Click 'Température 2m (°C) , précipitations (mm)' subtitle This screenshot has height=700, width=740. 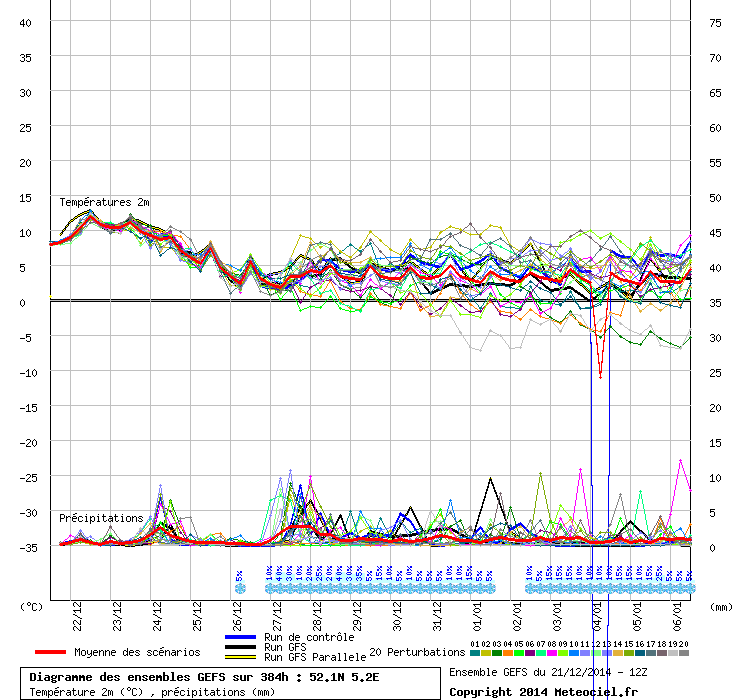click(152, 692)
